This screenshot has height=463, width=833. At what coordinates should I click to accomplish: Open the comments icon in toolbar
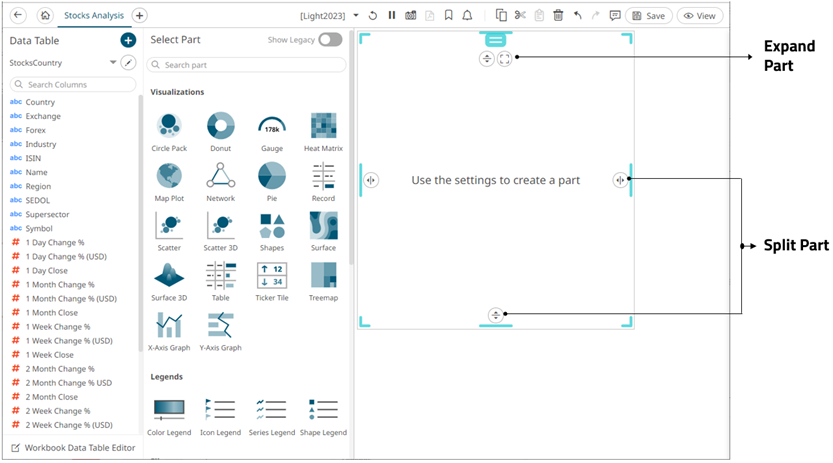(615, 15)
